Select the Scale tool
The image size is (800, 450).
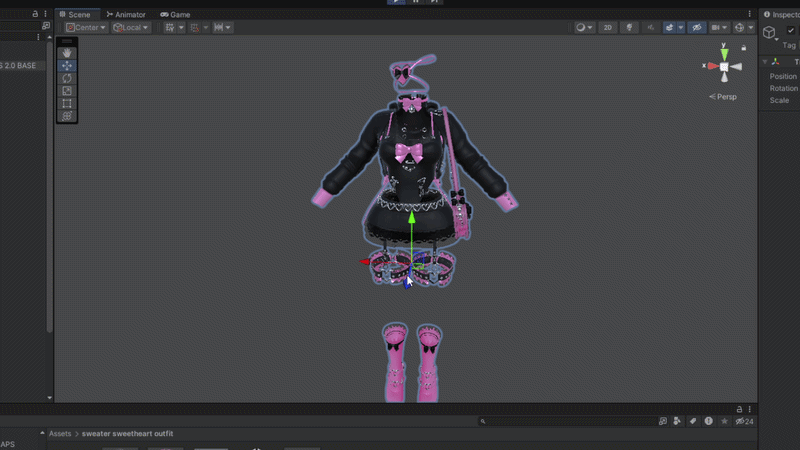(67, 91)
